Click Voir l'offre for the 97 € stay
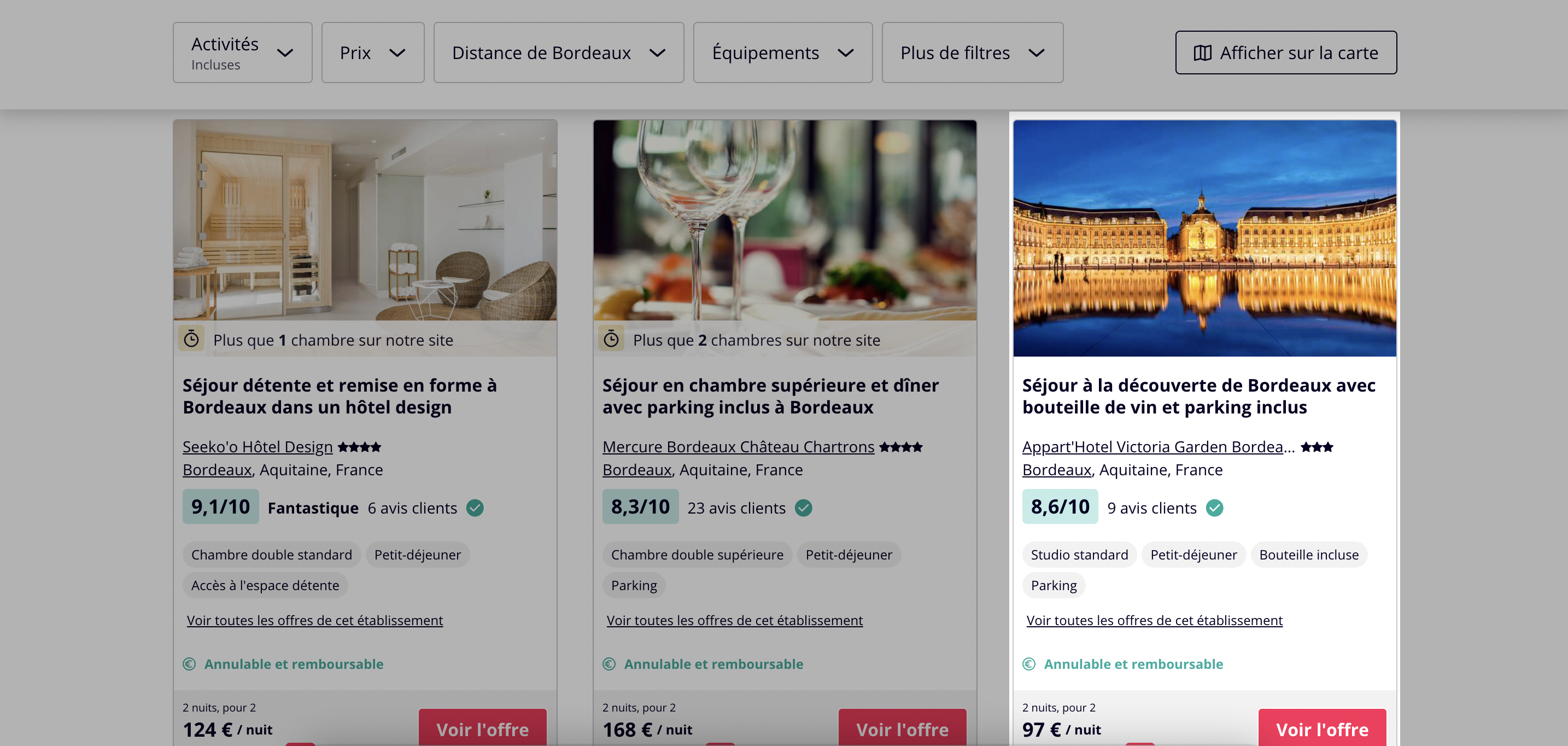The image size is (1568, 746). (x=1322, y=728)
